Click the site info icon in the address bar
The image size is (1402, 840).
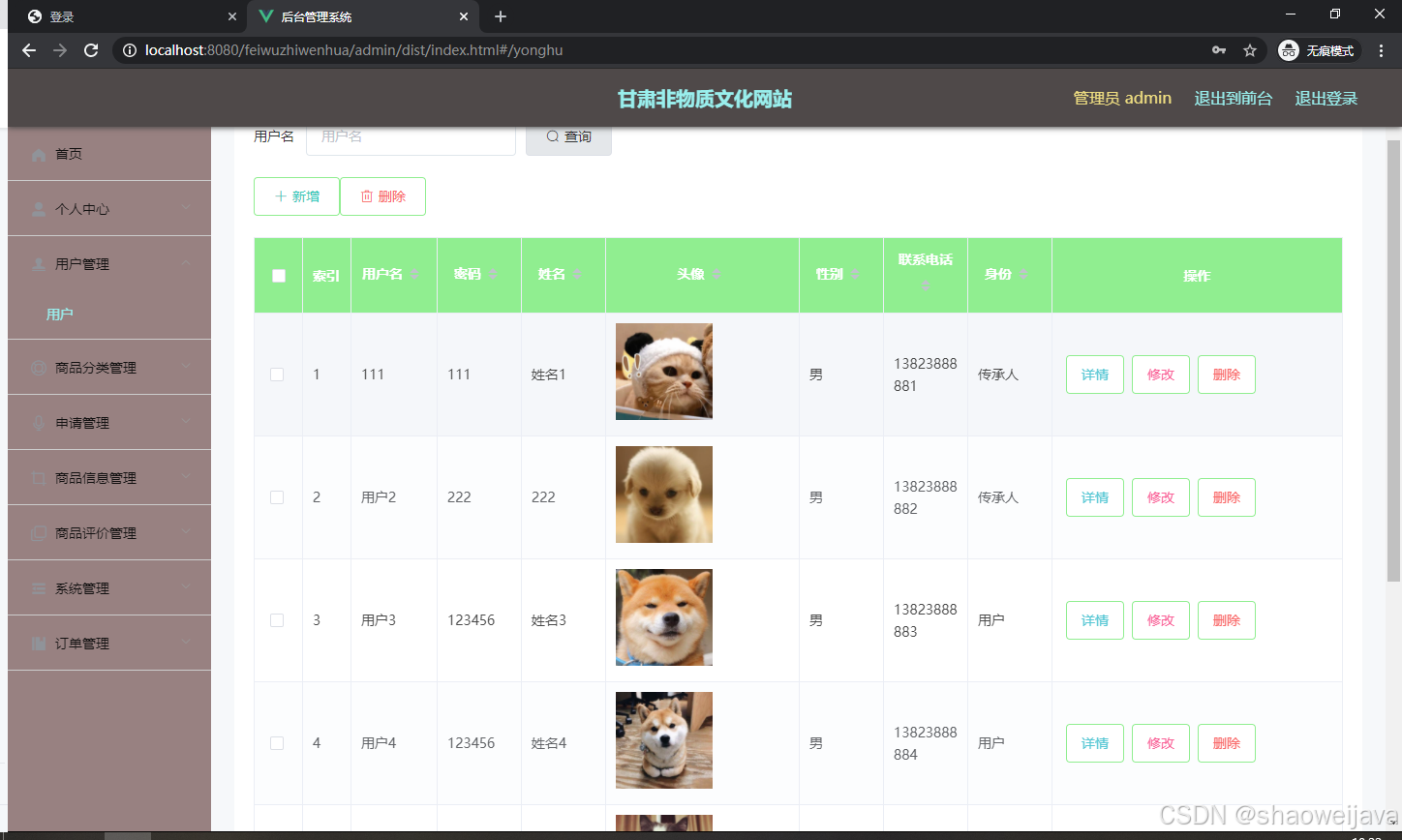(130, 50)
